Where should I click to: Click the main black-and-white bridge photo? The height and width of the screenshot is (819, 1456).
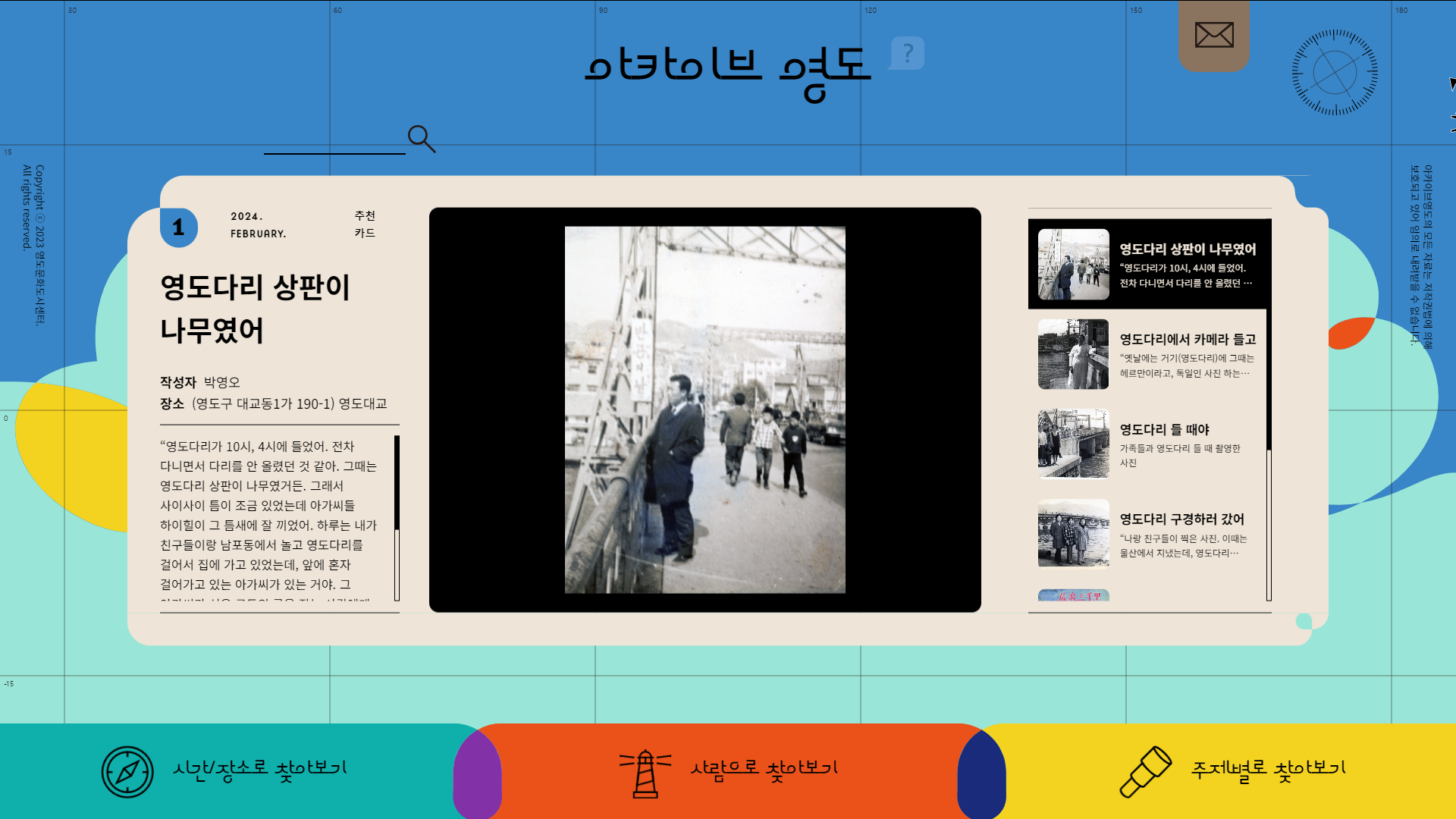point(704,409)
